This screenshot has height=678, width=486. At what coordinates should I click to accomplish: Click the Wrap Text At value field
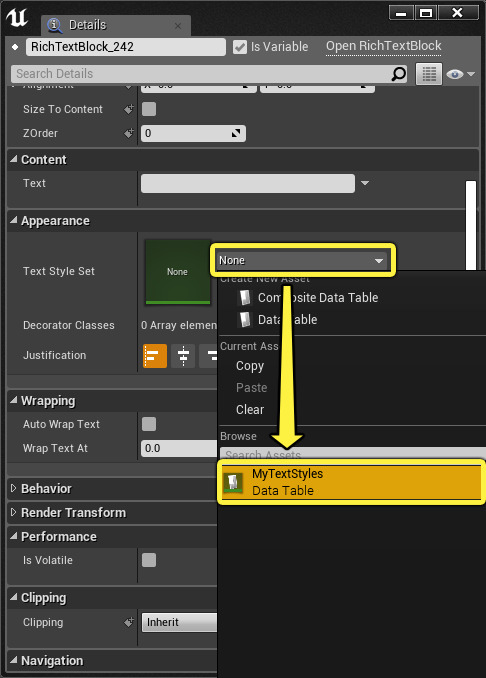(x=179, y=448)
